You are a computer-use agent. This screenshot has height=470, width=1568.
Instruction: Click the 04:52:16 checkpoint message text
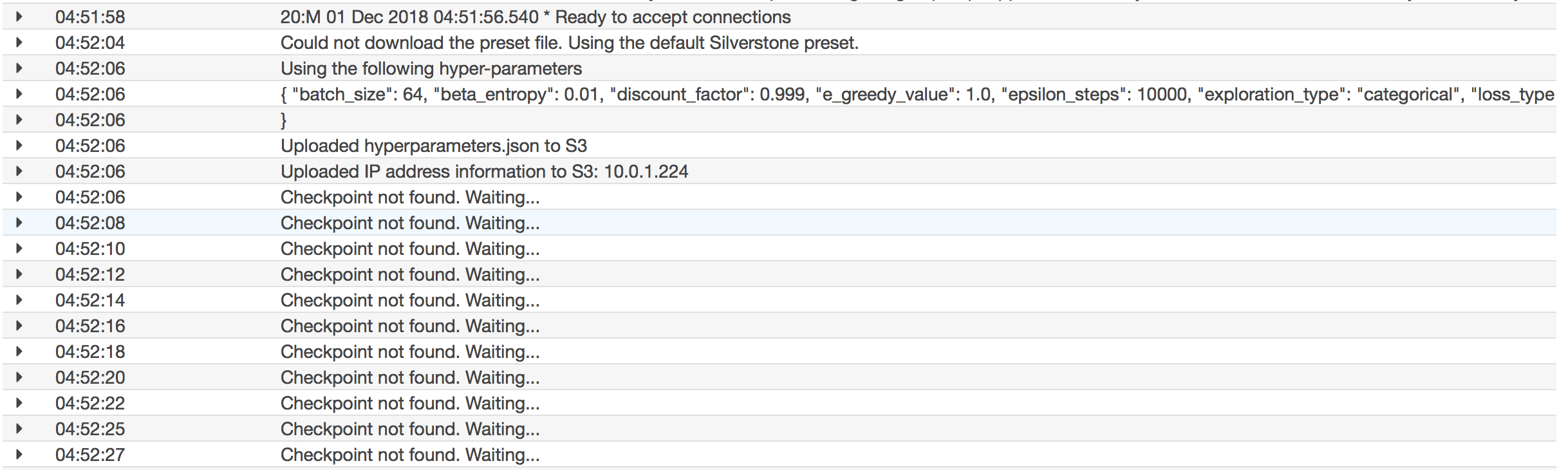410,326
